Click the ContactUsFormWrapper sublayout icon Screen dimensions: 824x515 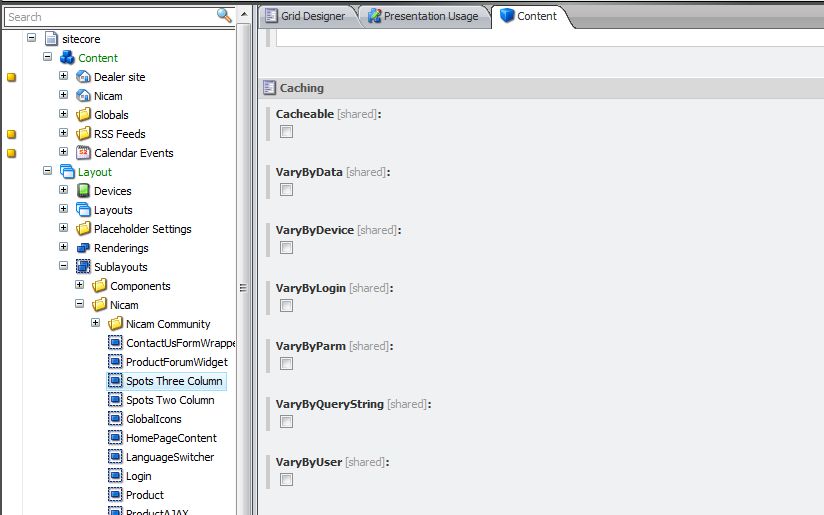115,343
